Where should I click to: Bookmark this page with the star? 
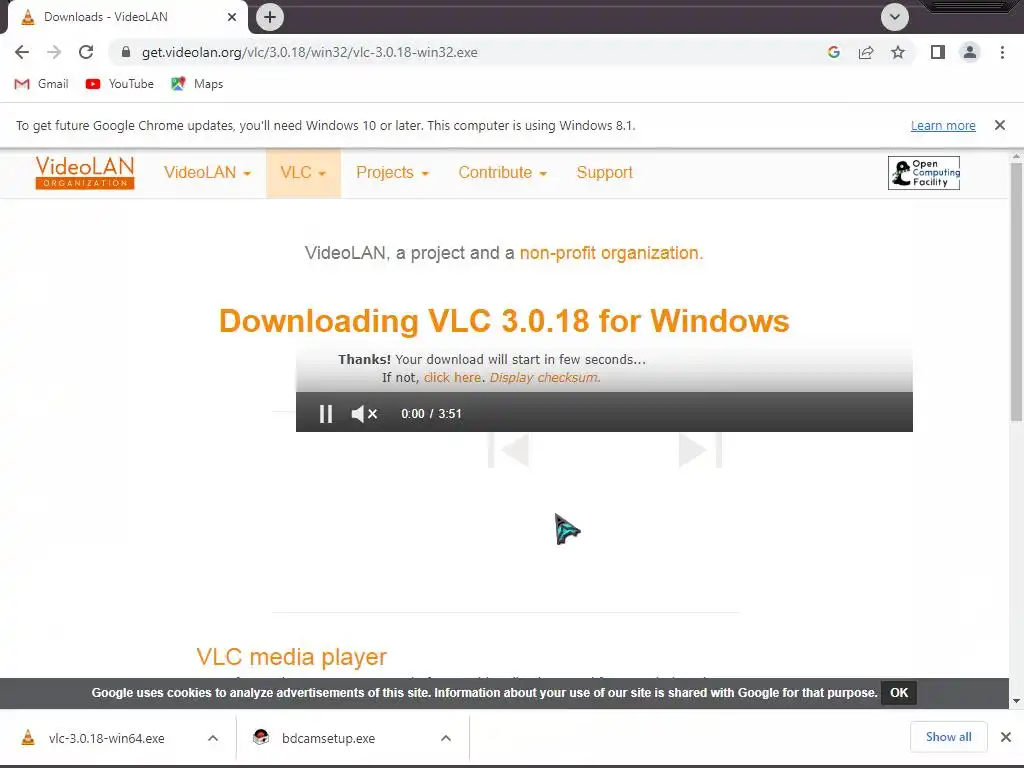[898, 52]
